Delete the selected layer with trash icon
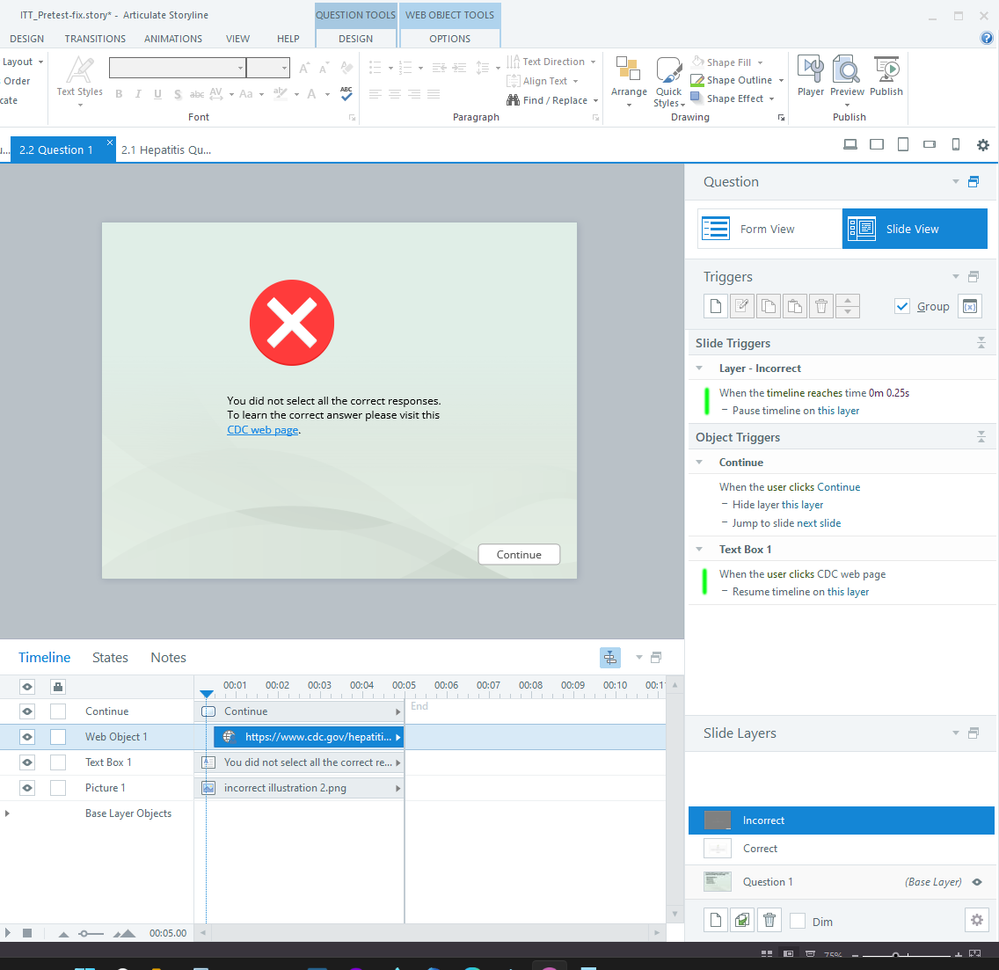Viewport: 999px width, 970px height. point(769,921)
